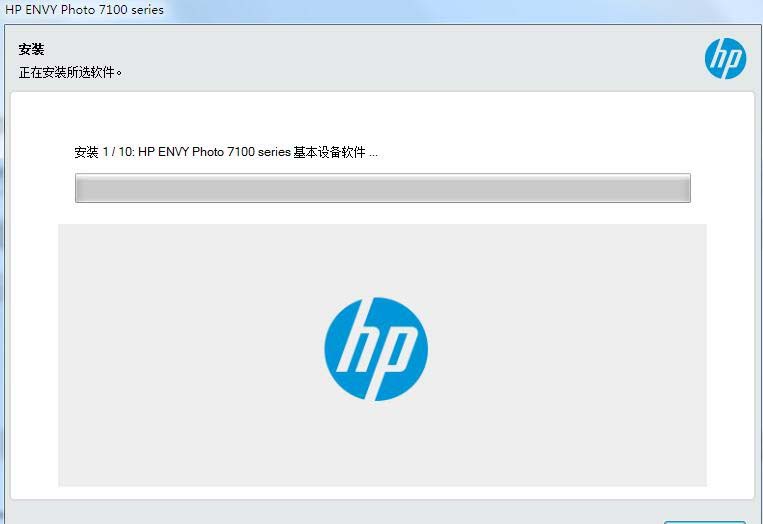Click the "HP ENVY Photo 7100 series" window title

click(84, 10)
